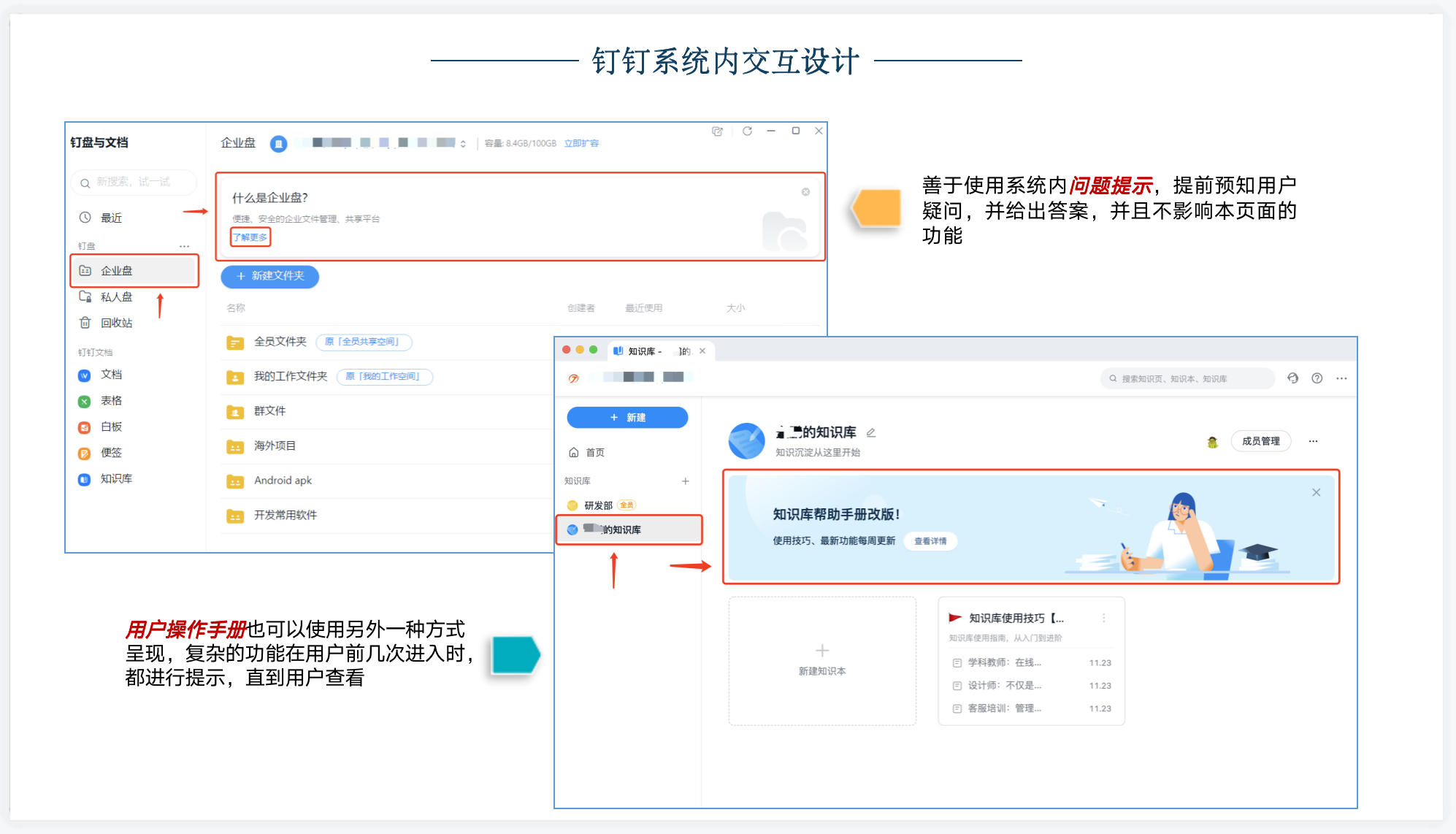Image resolution: width=1456 pixels, height=834 pixels.
Task: Click 了解更多 in the 企业盘 tip
Action: (x=250, y=237)
